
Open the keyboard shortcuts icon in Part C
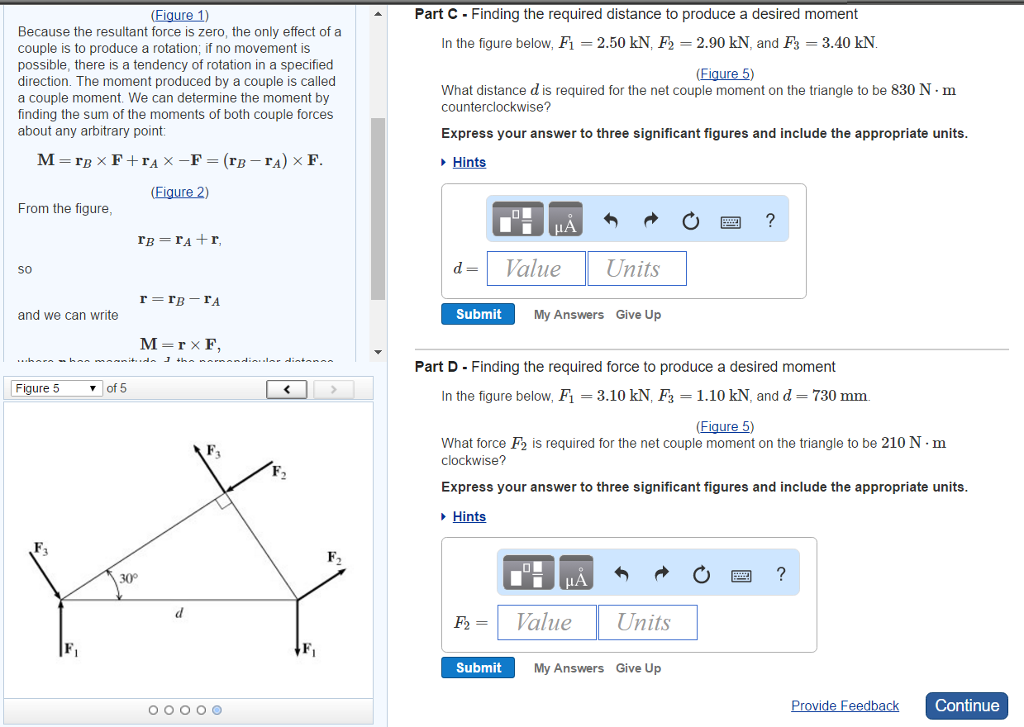(730, 221)
